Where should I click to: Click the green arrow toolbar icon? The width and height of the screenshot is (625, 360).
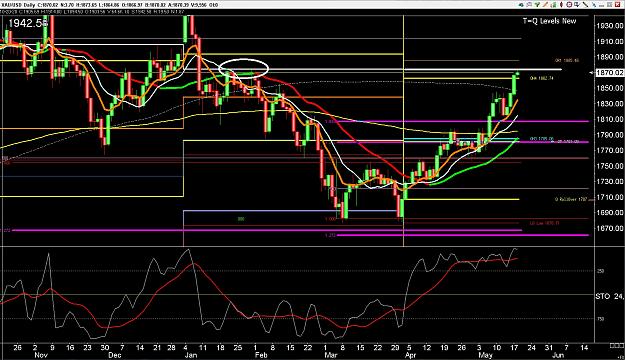point(521,5)
